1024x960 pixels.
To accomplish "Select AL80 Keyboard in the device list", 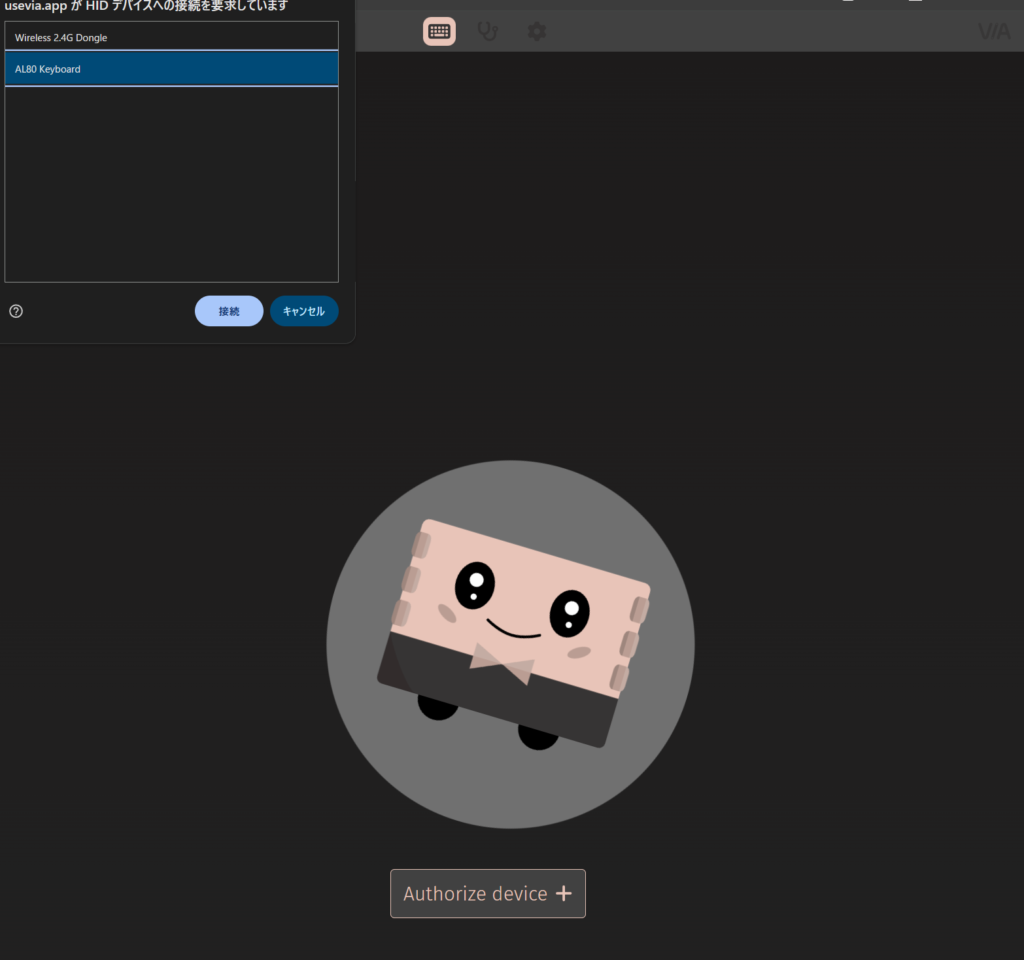I will [x=171, y=69].
